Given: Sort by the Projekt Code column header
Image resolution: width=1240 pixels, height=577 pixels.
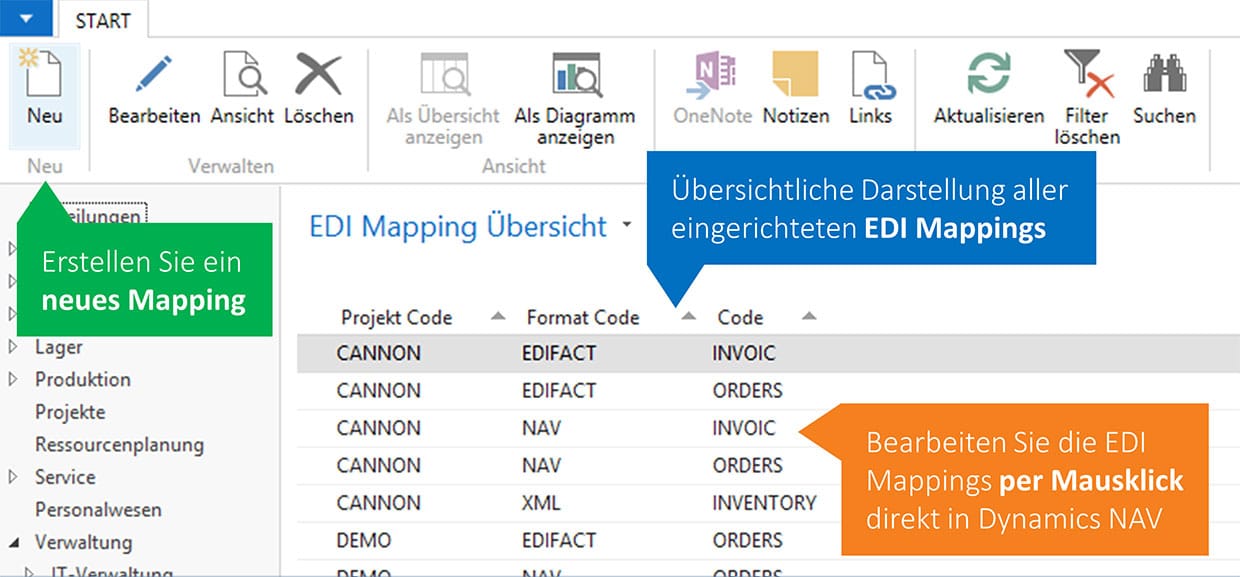Looking at the screenshot, I should 396,318.
